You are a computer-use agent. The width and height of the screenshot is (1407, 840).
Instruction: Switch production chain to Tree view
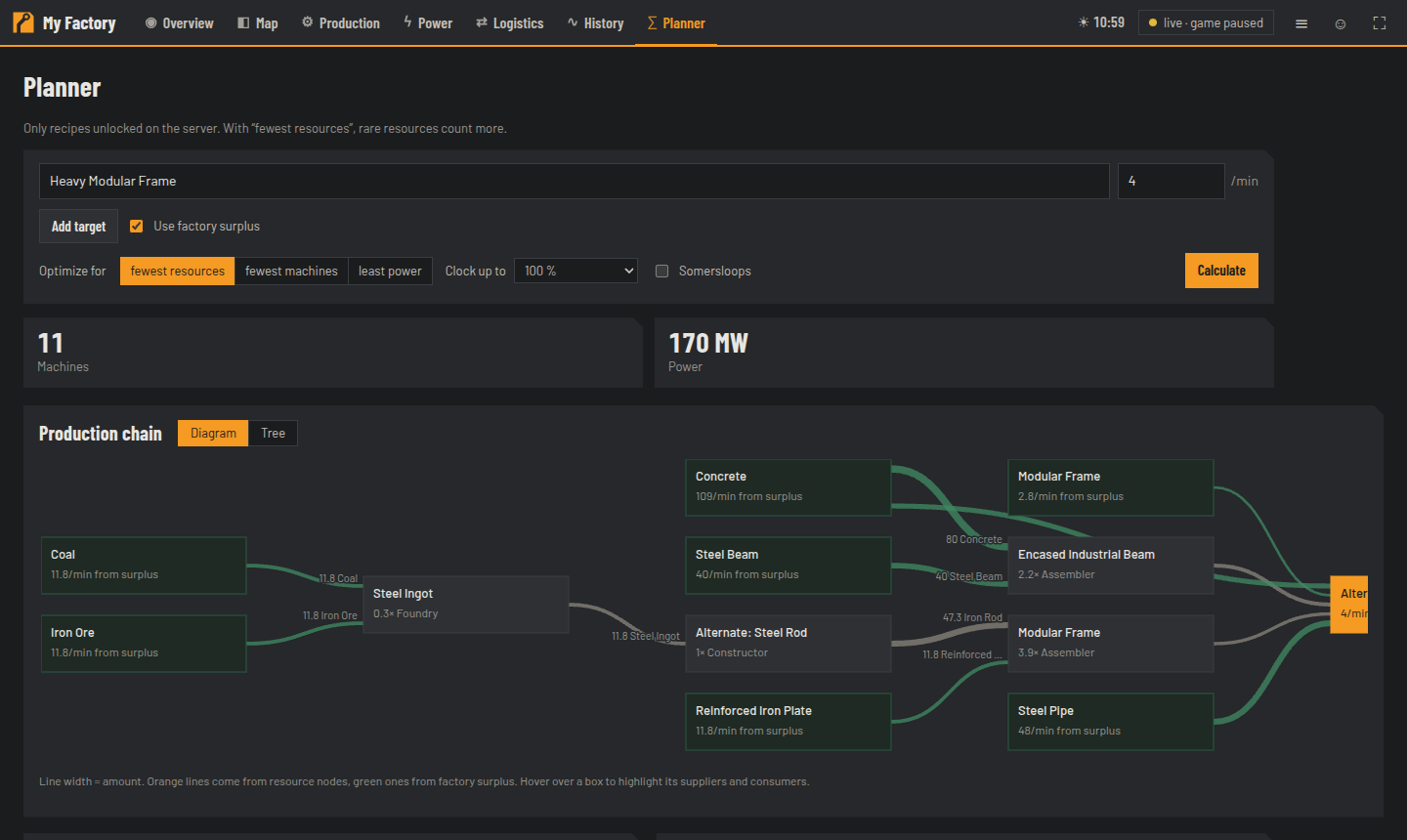(273, 433)
